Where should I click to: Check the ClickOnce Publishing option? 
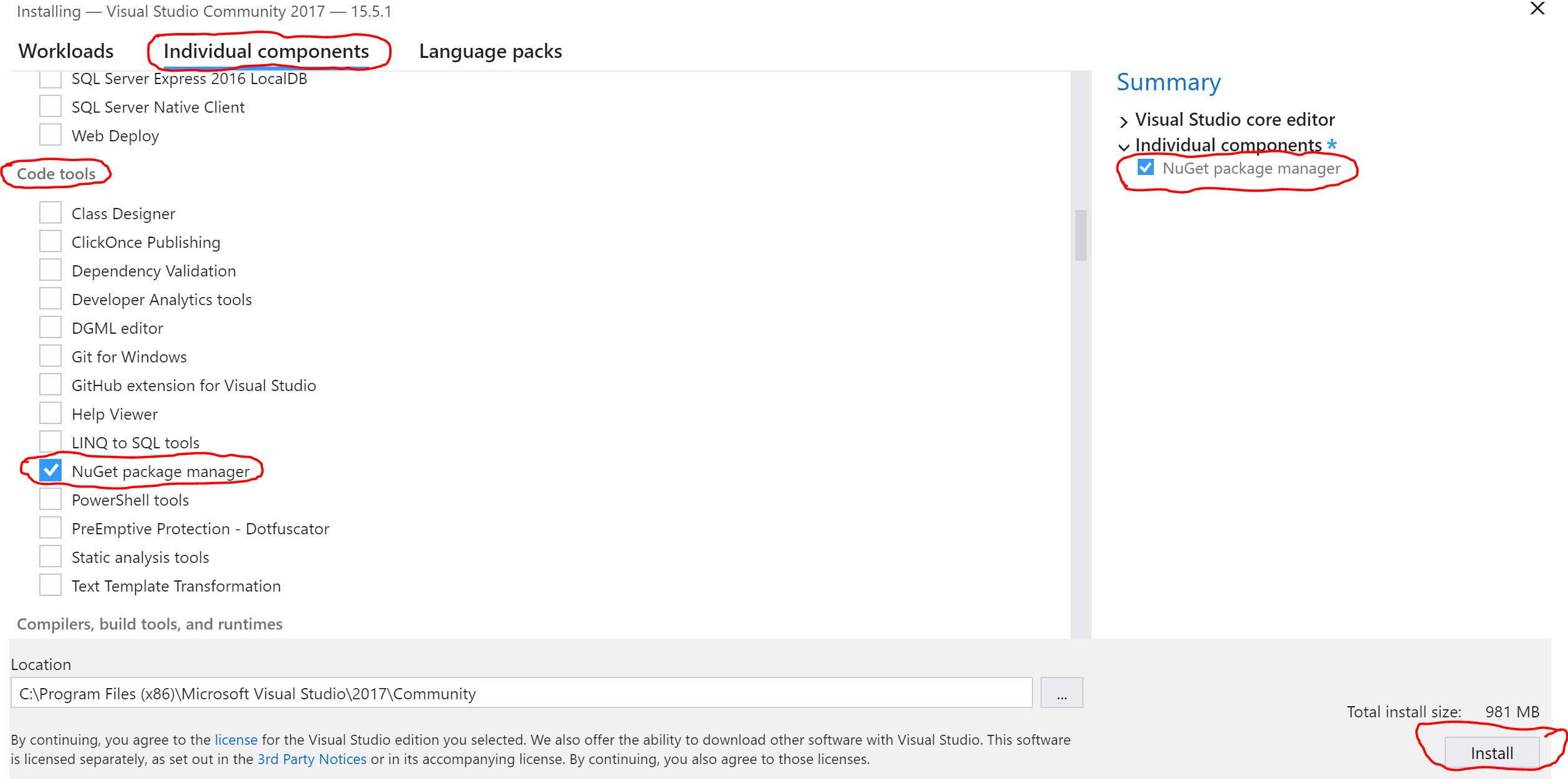coord(50,242)
